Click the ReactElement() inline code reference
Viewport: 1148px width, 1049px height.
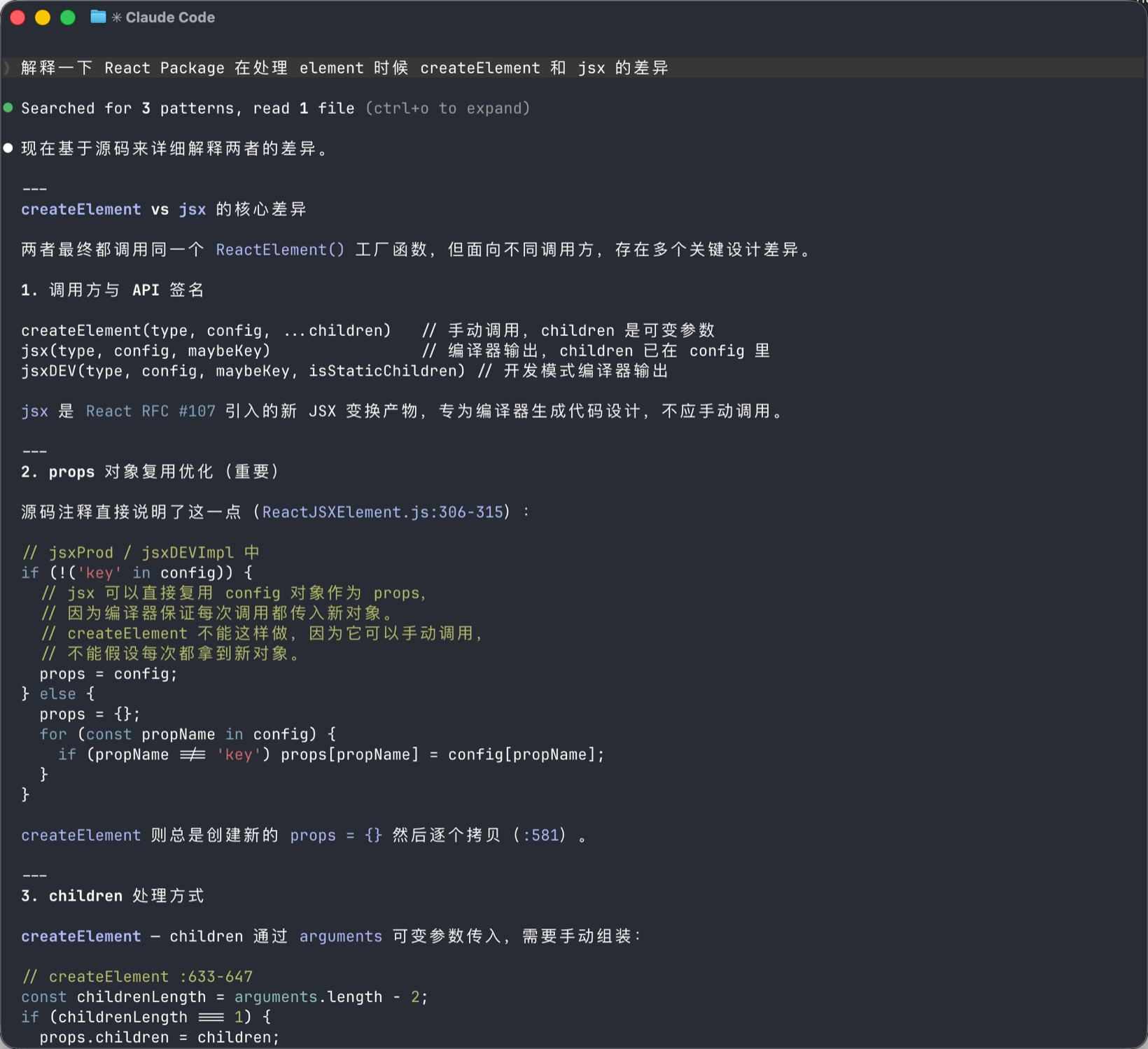pyautogui.click(x=280, y=250)
